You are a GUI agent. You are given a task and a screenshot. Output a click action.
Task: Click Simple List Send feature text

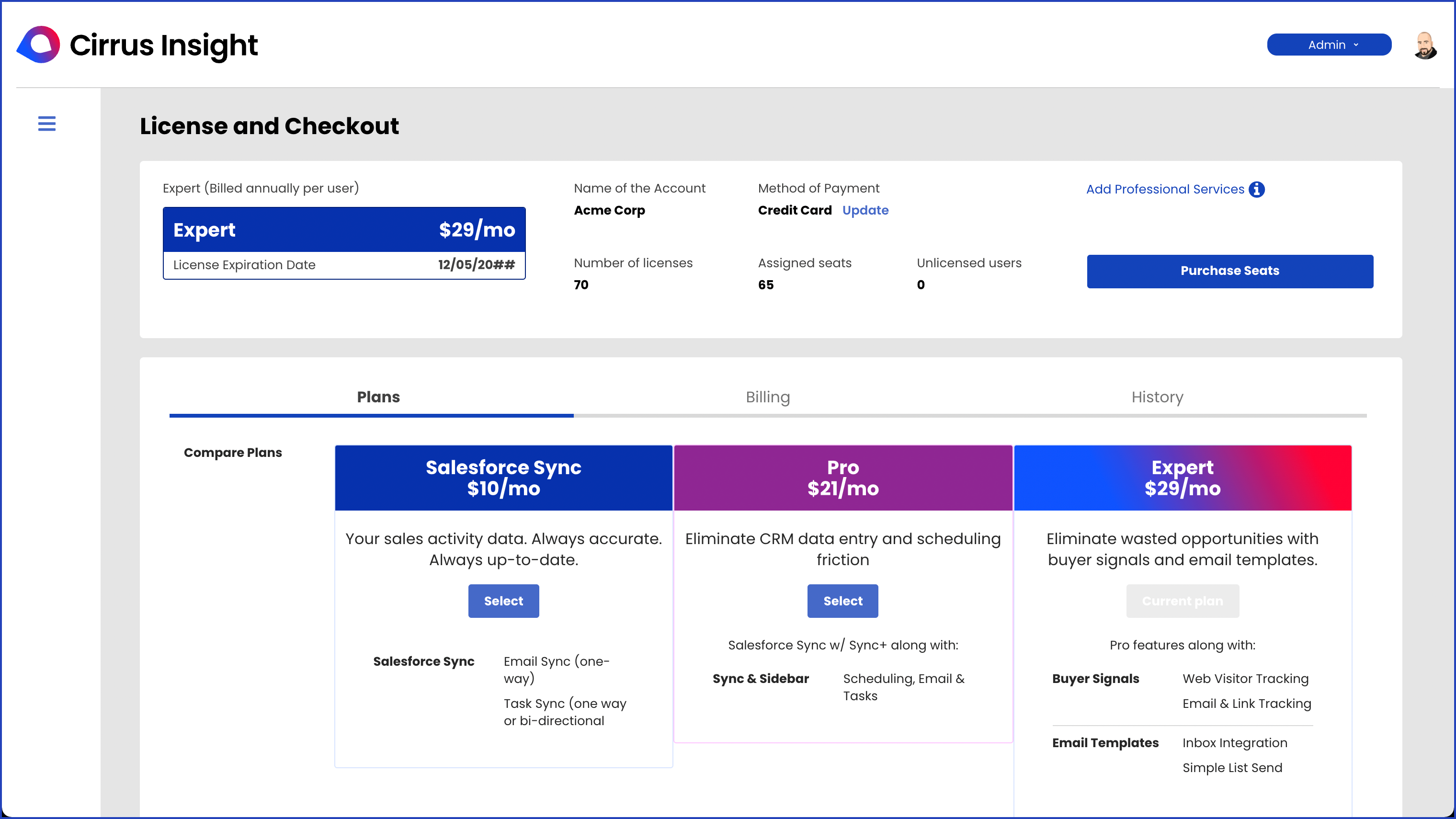(x=1232, y=768)
